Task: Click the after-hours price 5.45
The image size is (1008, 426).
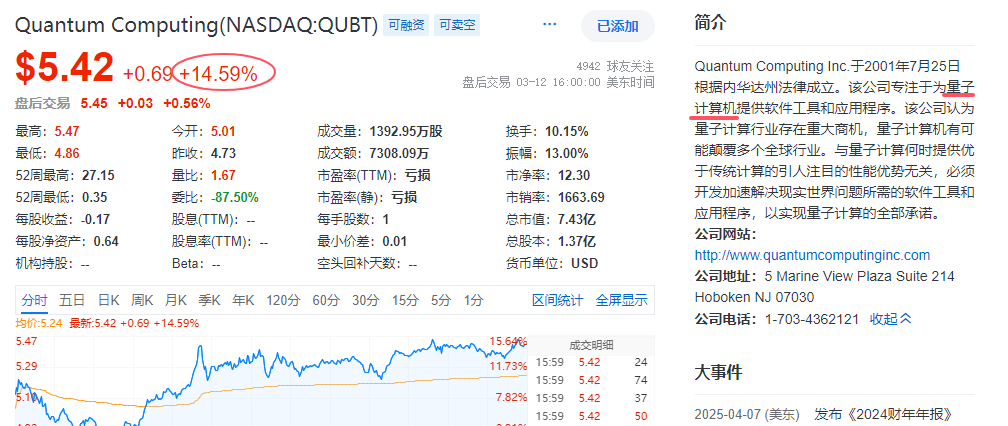Action: click(94, 103)
